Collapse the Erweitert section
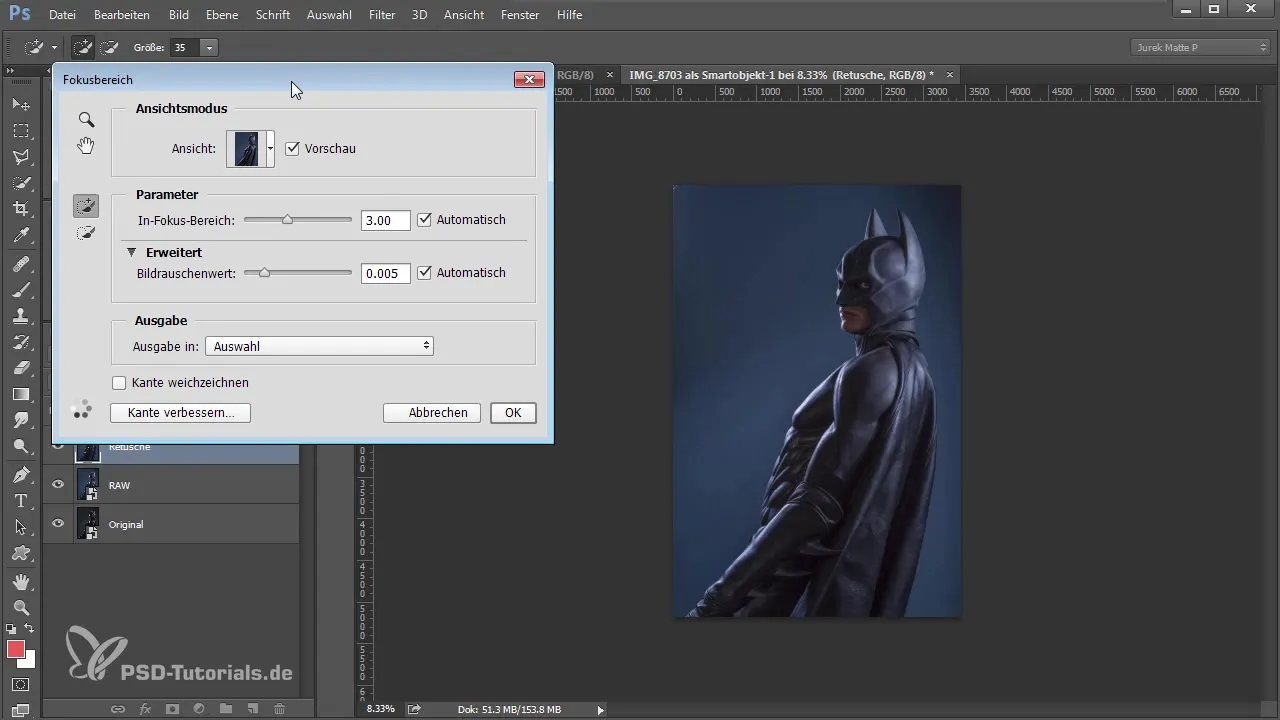This screenshot has height=720, width=1280. coord(131,253)
